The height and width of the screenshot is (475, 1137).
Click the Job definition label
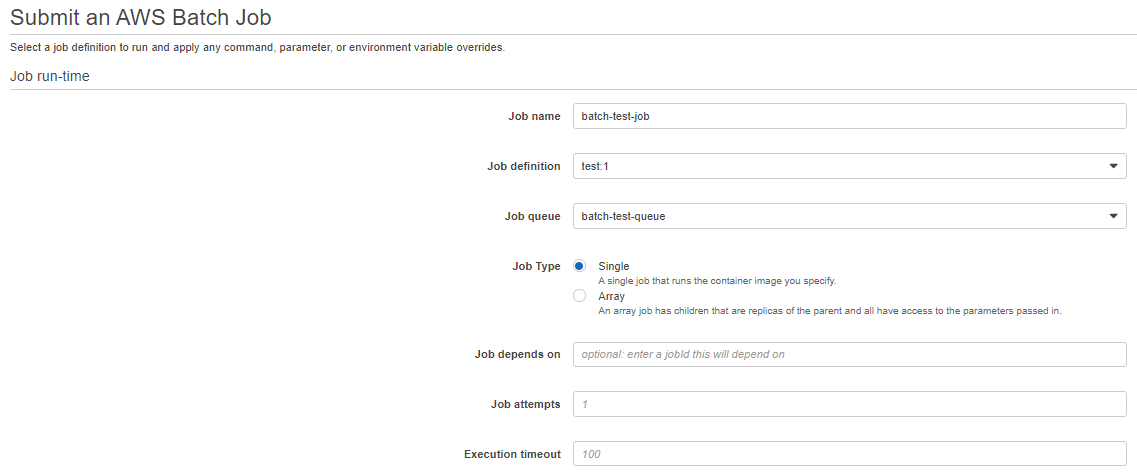pos(524,166)
